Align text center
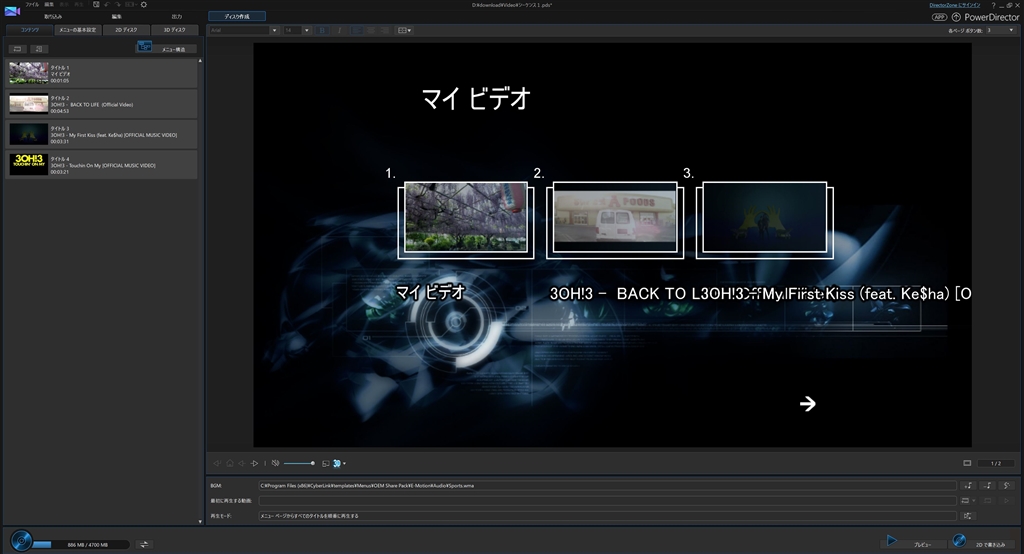The height and width of the screenshot is (554, 1024). [x=371, y=30]
